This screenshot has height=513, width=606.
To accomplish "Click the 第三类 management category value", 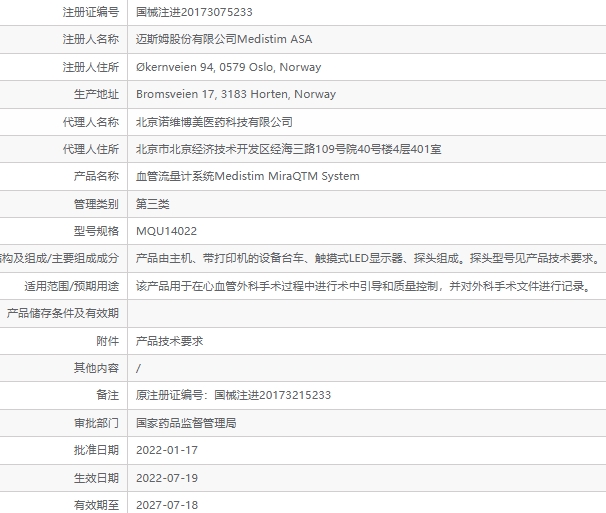I will (x=153, y=204).
